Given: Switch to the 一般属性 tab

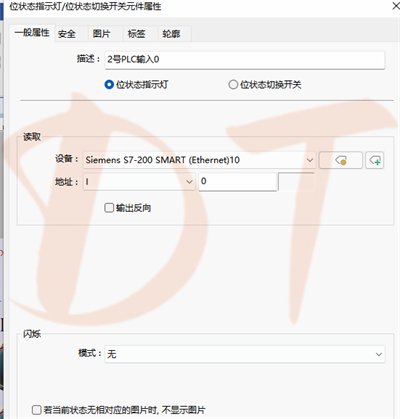Looking at the screenshot, I should [x=32, y=33].
